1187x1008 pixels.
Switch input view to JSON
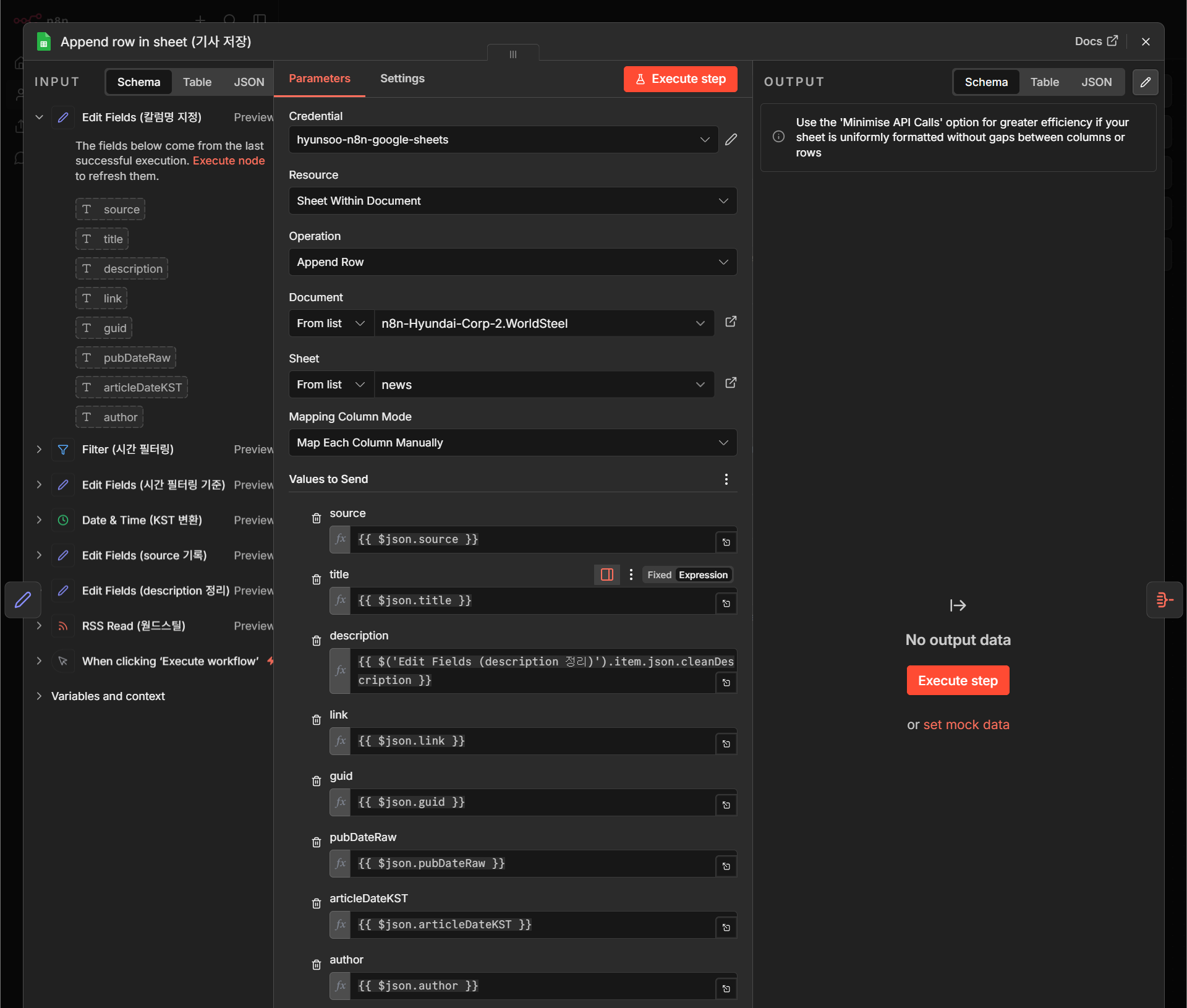(249, 82)
